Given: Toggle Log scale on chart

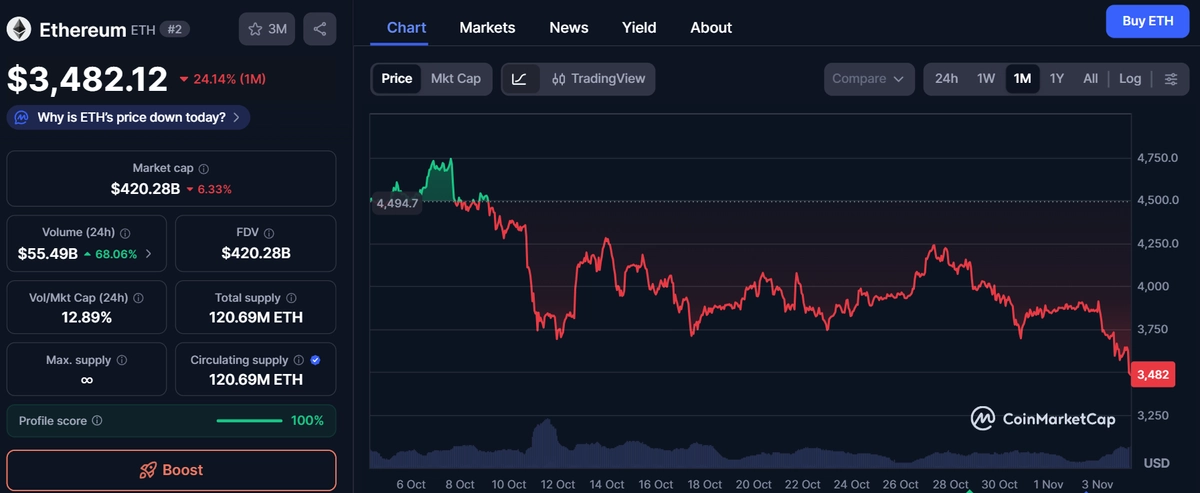Looking at the screenshot, I should tap(1130, 79).
